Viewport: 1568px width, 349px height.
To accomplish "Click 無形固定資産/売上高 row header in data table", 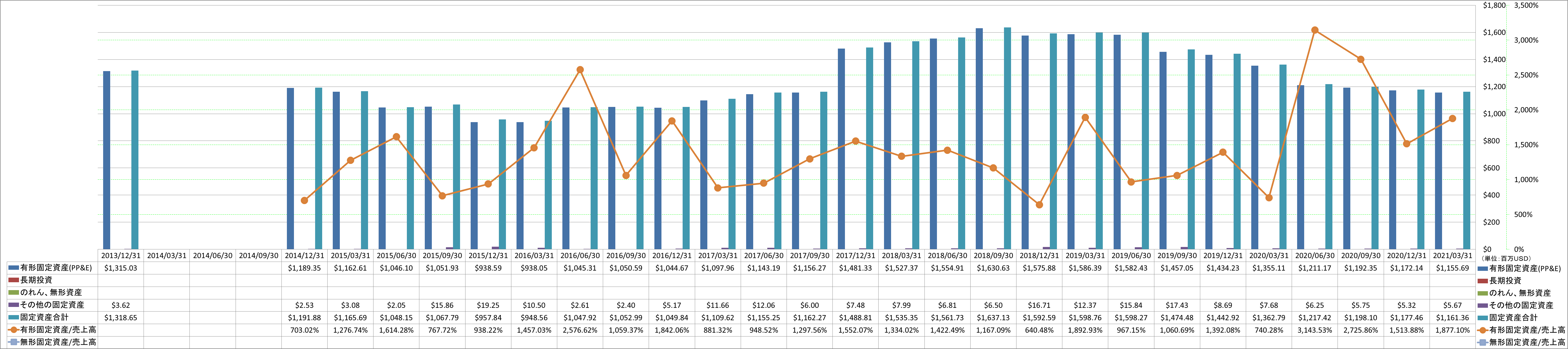I will pyautogui.click(x=58, y=342).
